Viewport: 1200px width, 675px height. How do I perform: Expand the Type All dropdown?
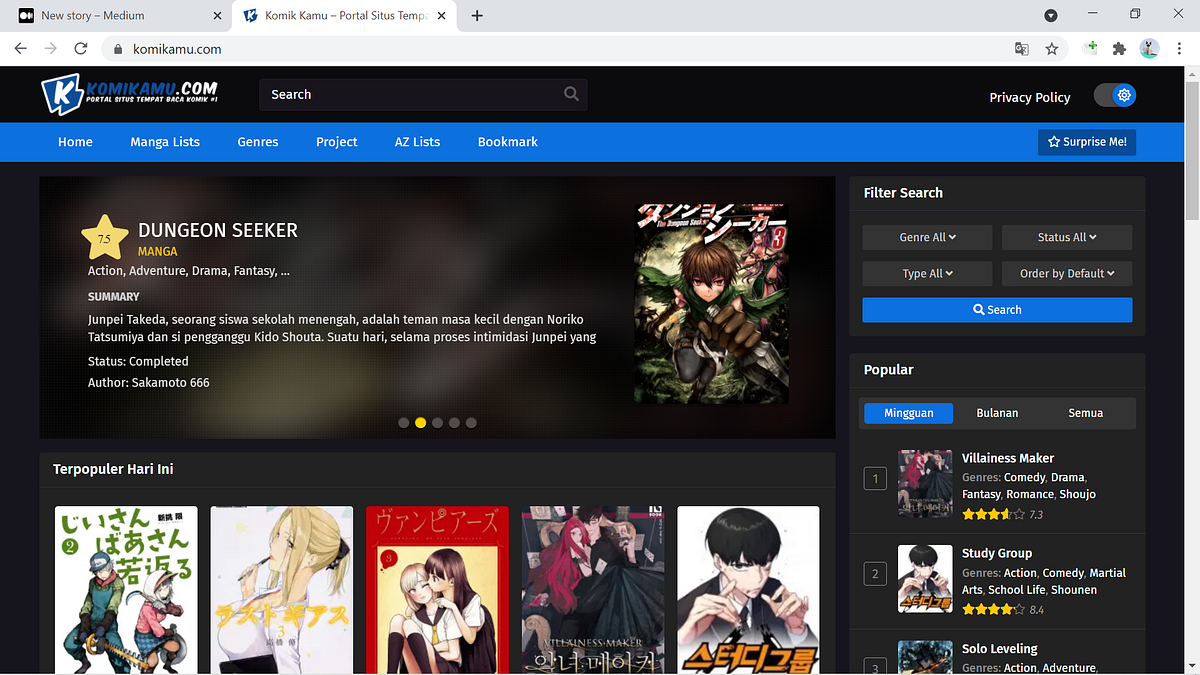point(927,273)
